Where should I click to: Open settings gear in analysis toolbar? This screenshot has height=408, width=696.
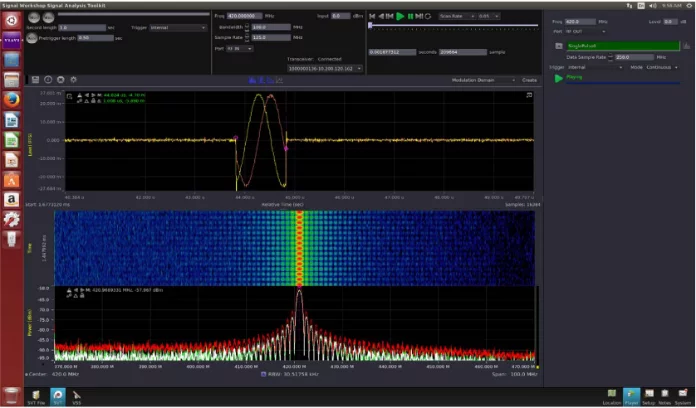(74, 80)
